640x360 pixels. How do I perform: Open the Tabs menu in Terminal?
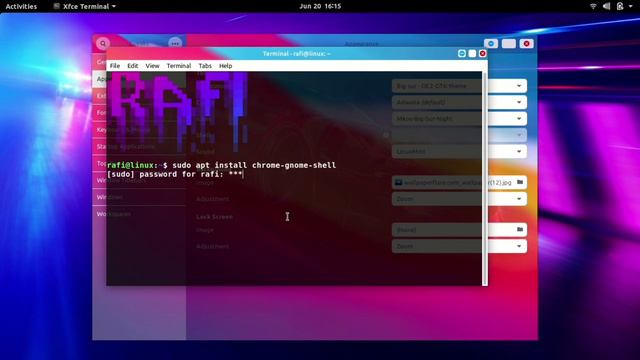point(205,66)
